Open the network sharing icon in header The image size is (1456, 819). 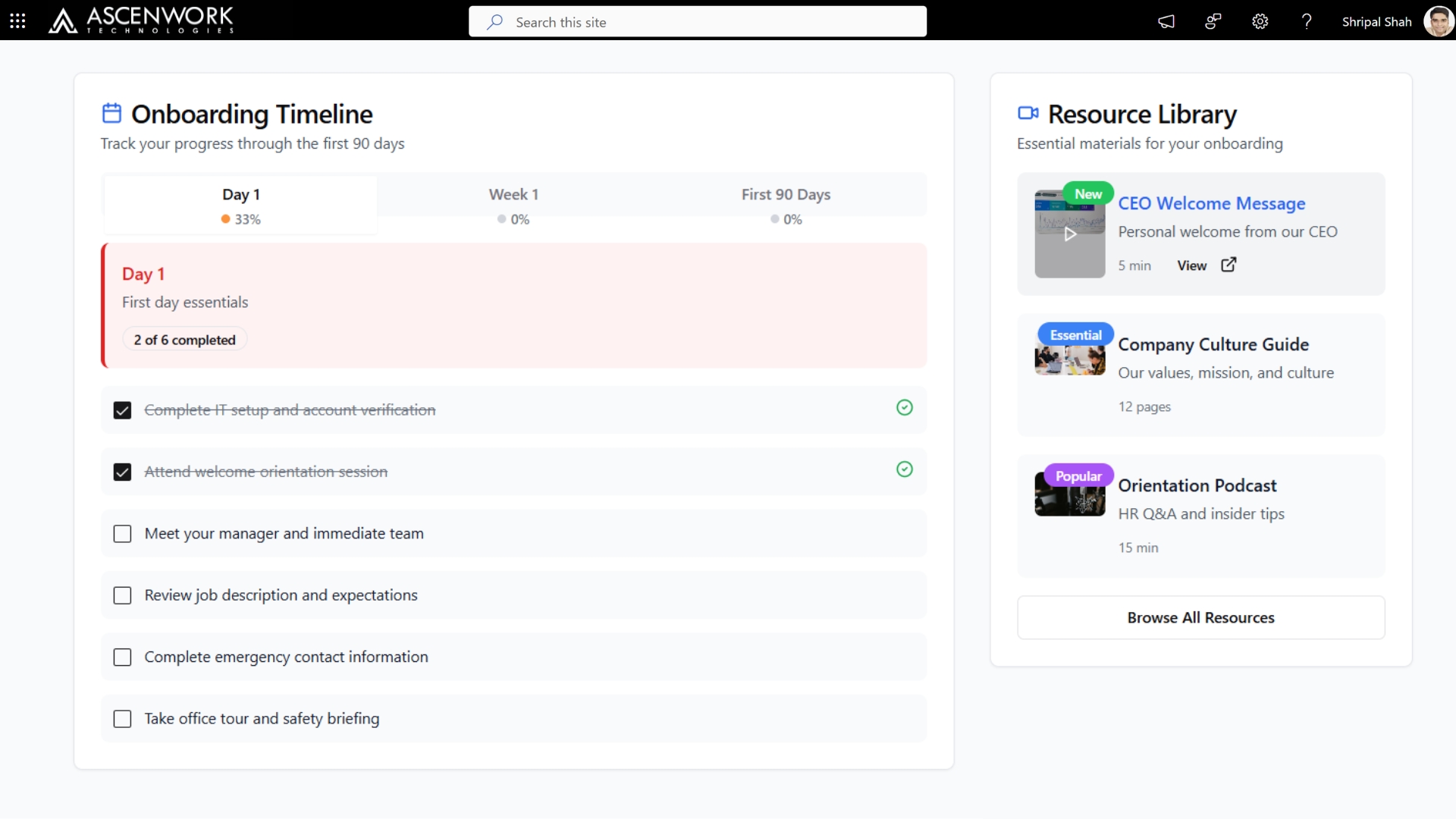(x=1213, y=21)
